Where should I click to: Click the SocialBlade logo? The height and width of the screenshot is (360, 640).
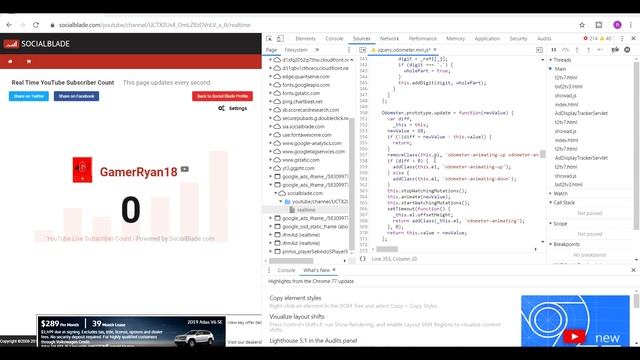coord(37,44)
